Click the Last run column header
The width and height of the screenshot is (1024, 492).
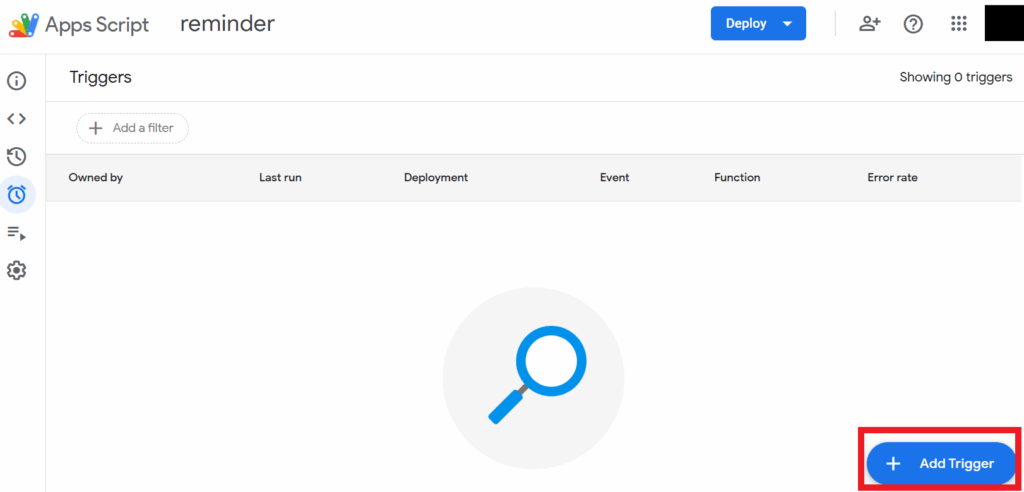tap(280, 178)
